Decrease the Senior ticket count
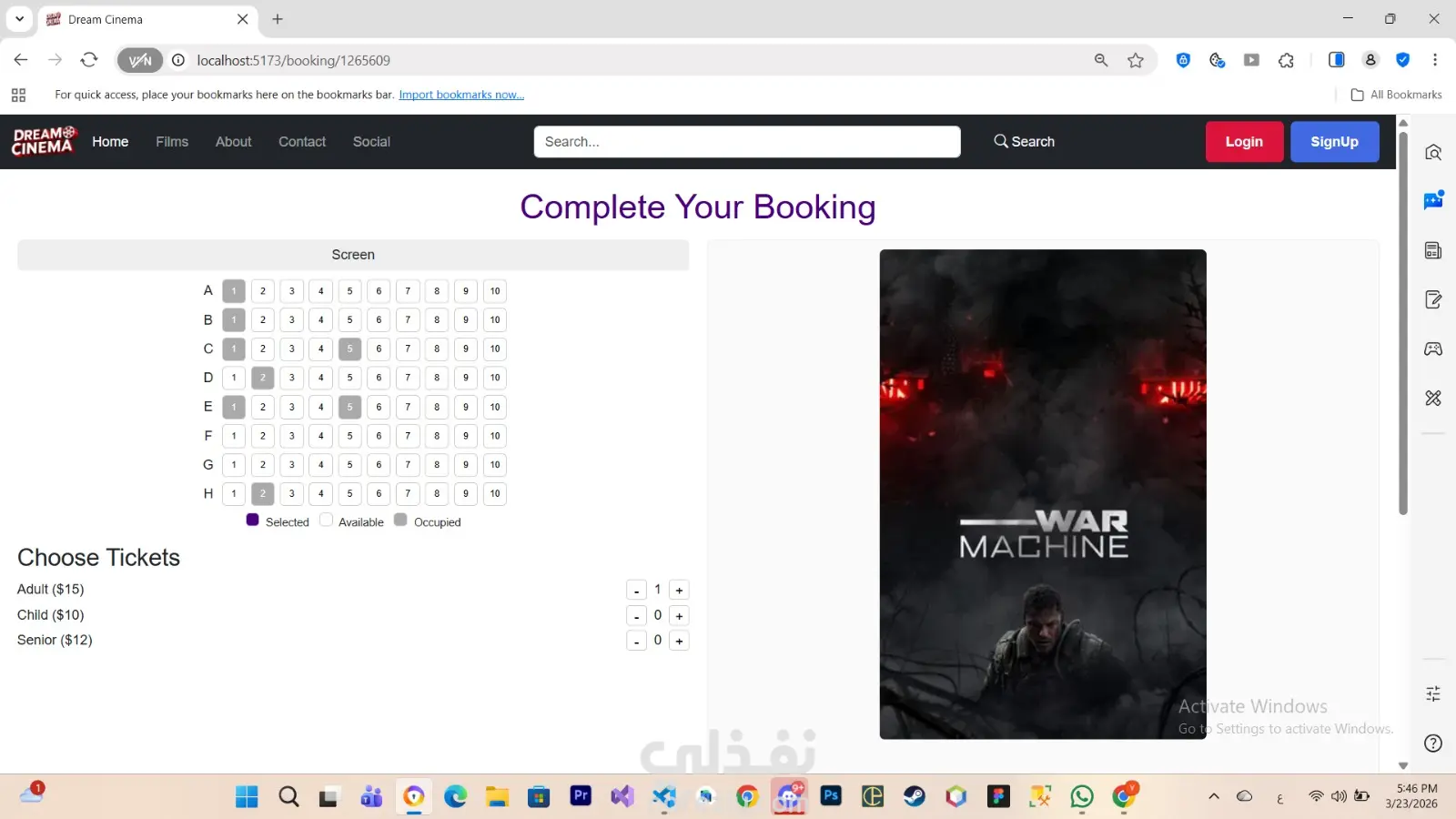Screen dimensions: 1456x819 tap(636, 642)
